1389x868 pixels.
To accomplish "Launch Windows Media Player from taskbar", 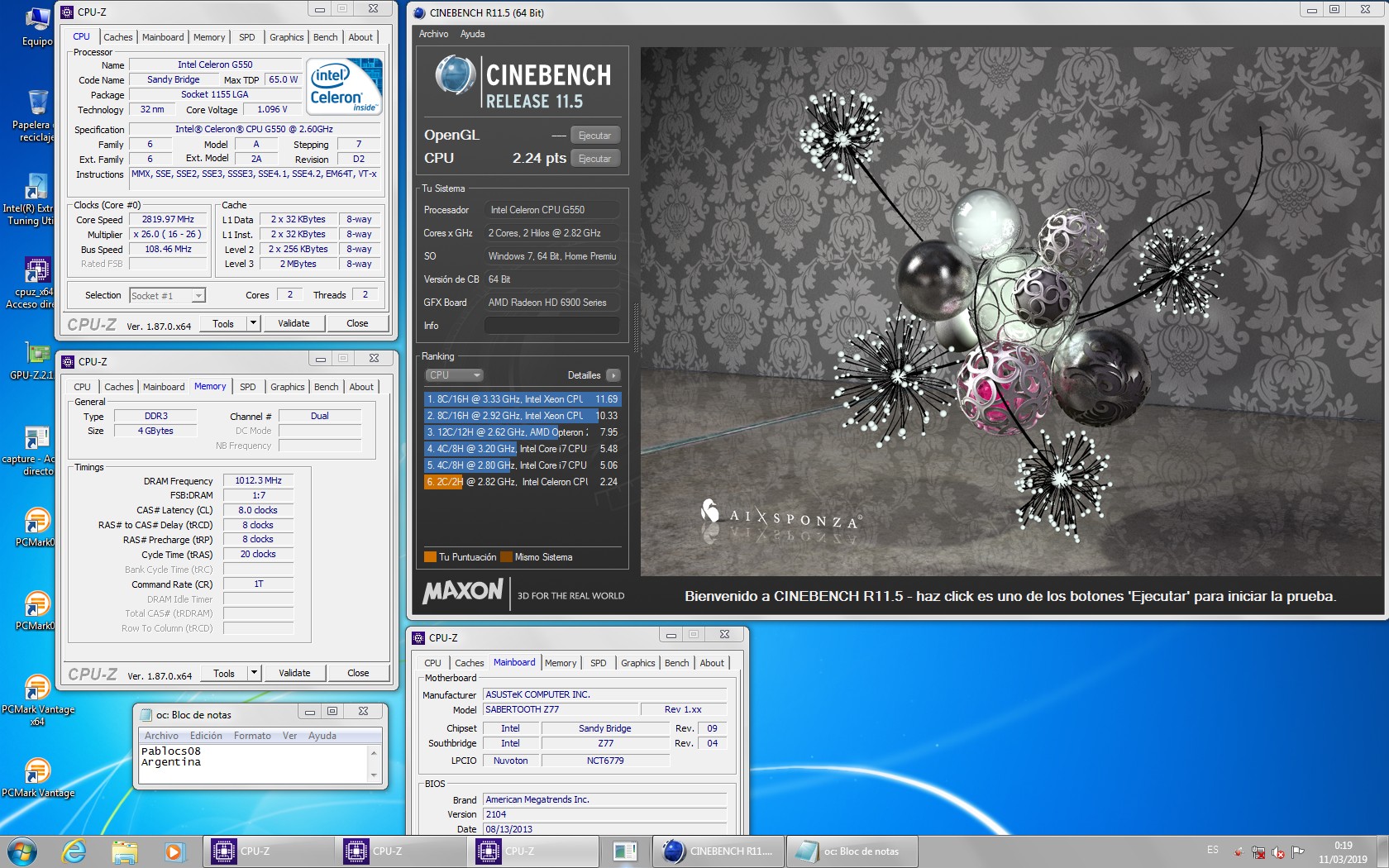I will [x=174, y=851].
